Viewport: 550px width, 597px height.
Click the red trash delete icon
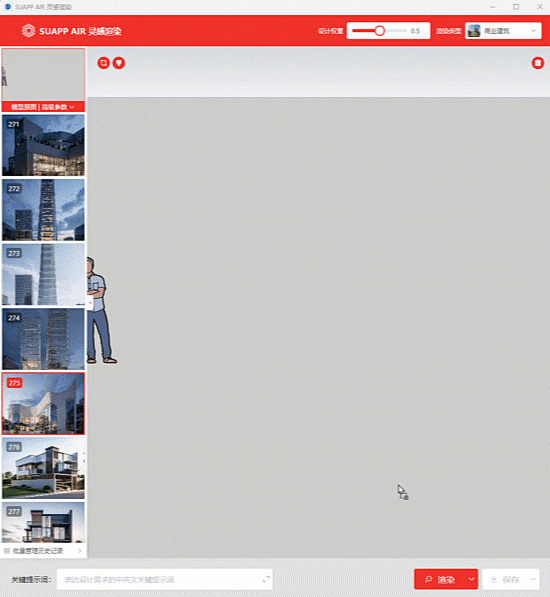537,63
